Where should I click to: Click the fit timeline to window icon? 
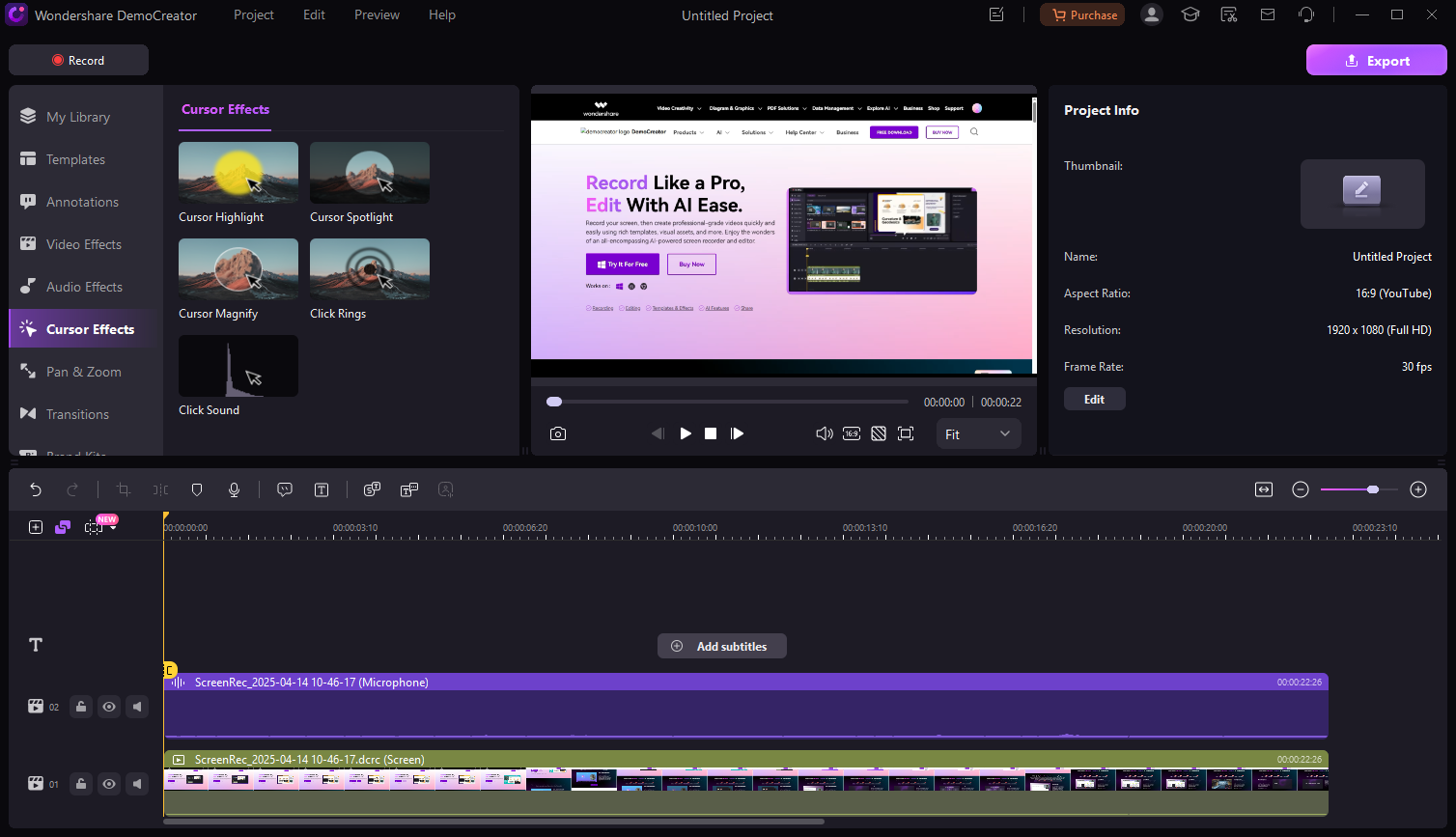coord(1264,489)
